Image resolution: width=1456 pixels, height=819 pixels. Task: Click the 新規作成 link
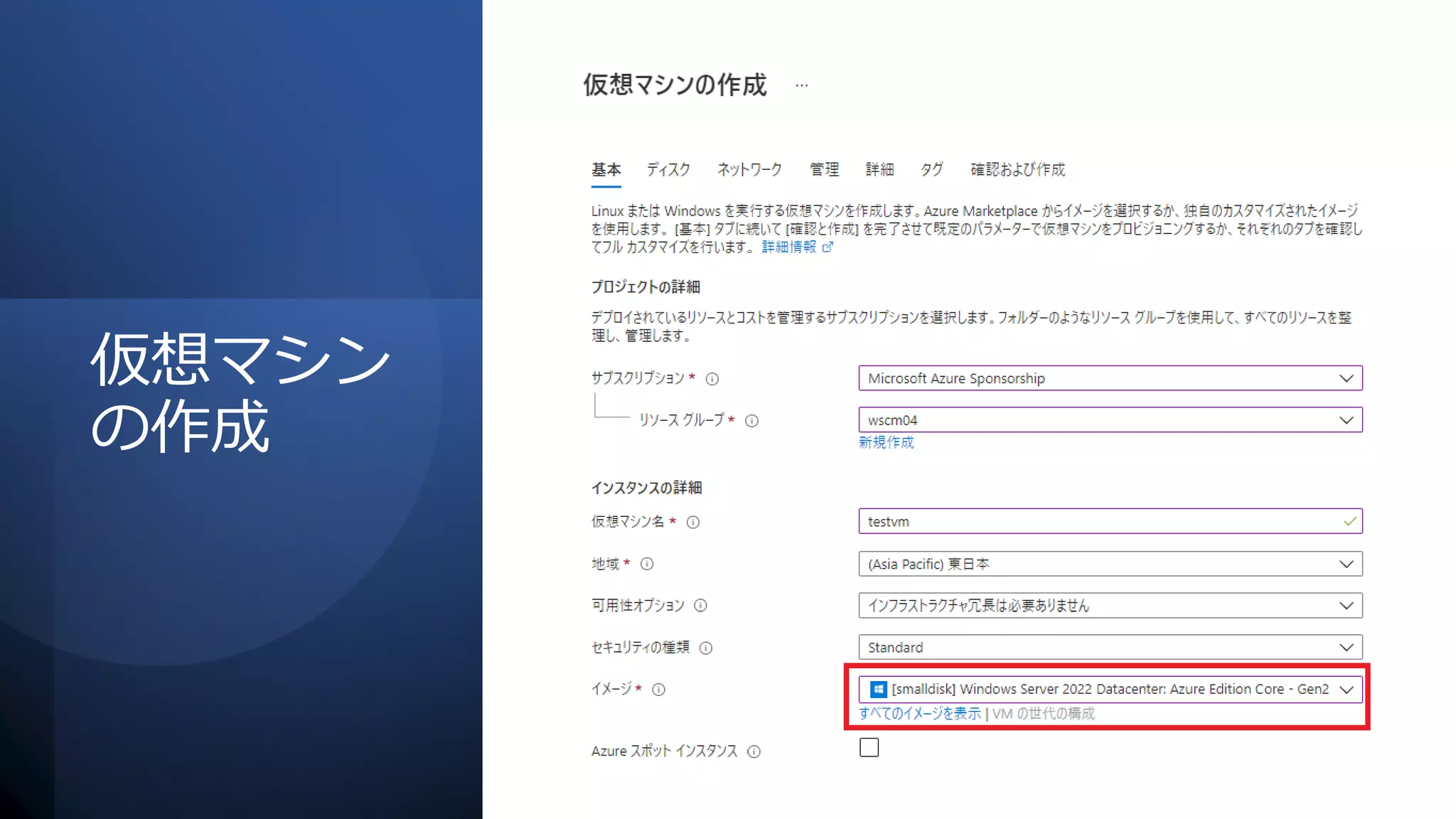coord(886,442)
